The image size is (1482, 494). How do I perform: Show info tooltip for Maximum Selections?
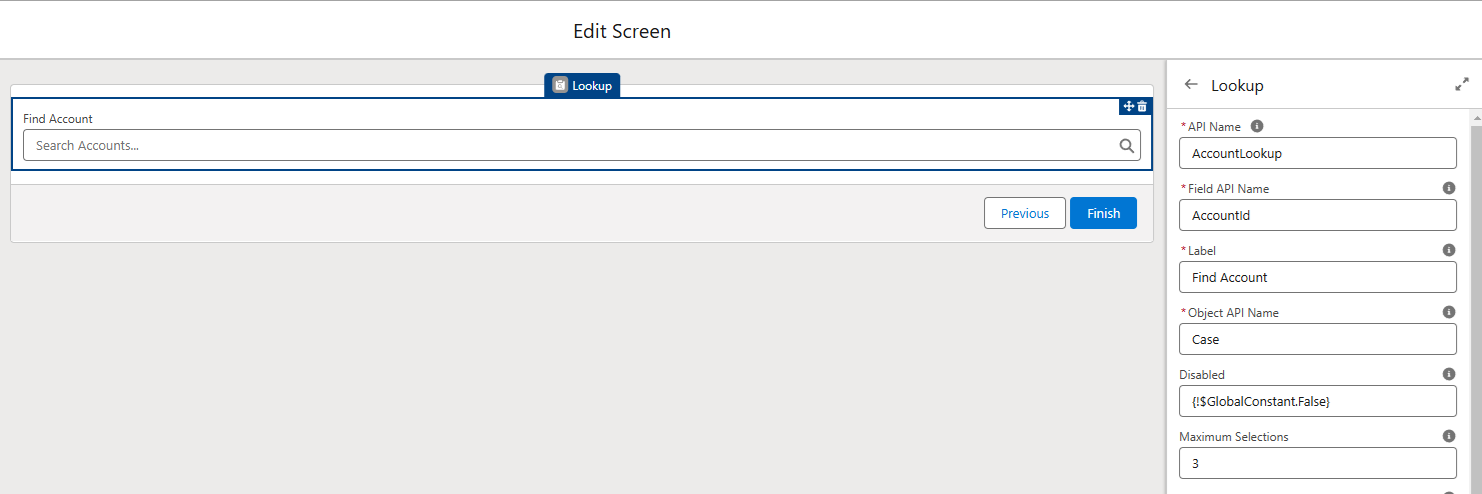click(1448, 436)
